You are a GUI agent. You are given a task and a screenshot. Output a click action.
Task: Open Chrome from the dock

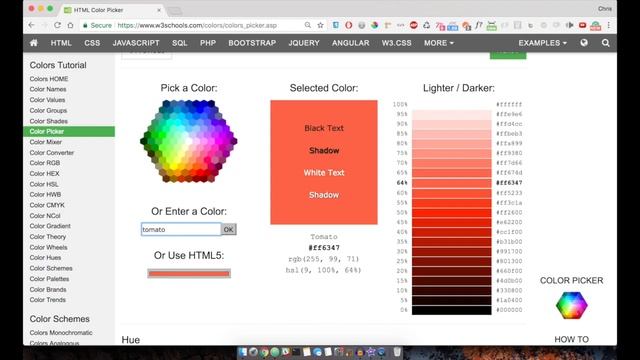264,352
